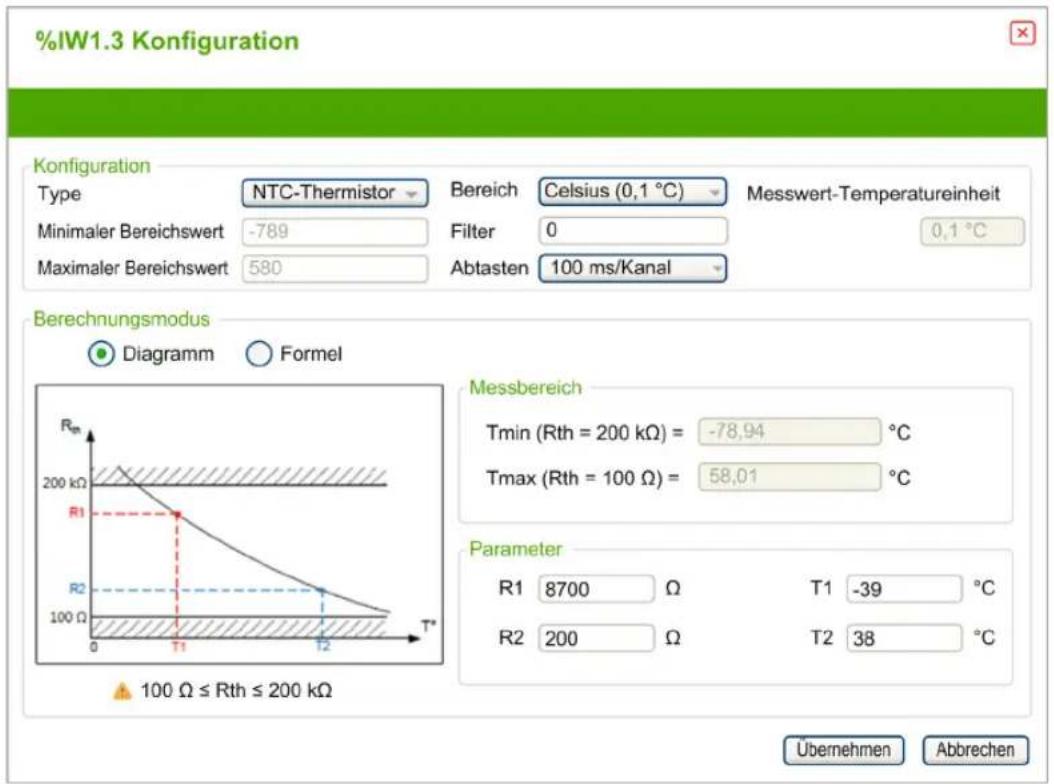Click the Abbrechen button
Screen dimensions: 1054x784
[x=975, y=750]
